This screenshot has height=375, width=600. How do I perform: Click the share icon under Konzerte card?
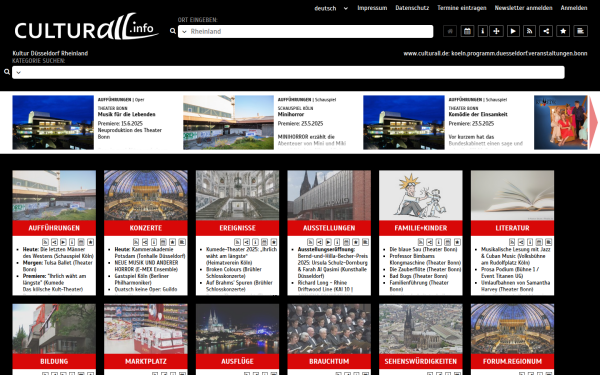tap(145, 242)
